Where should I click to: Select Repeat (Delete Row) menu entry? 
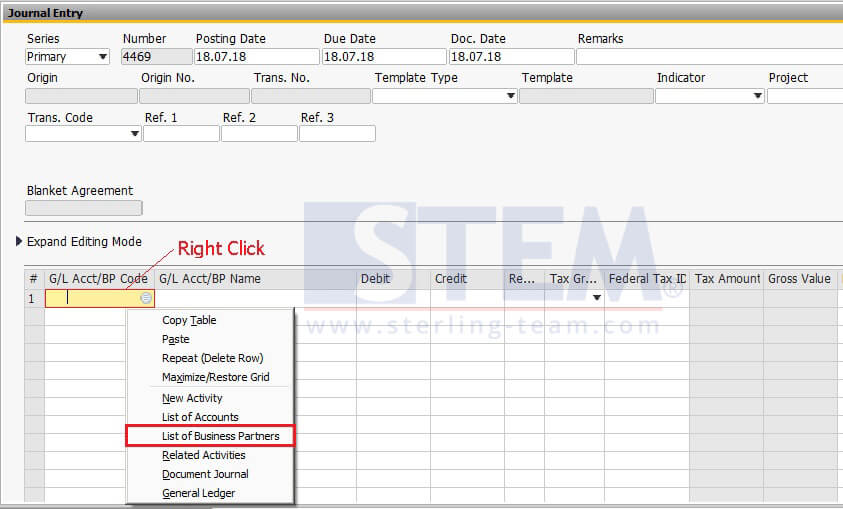212,358
